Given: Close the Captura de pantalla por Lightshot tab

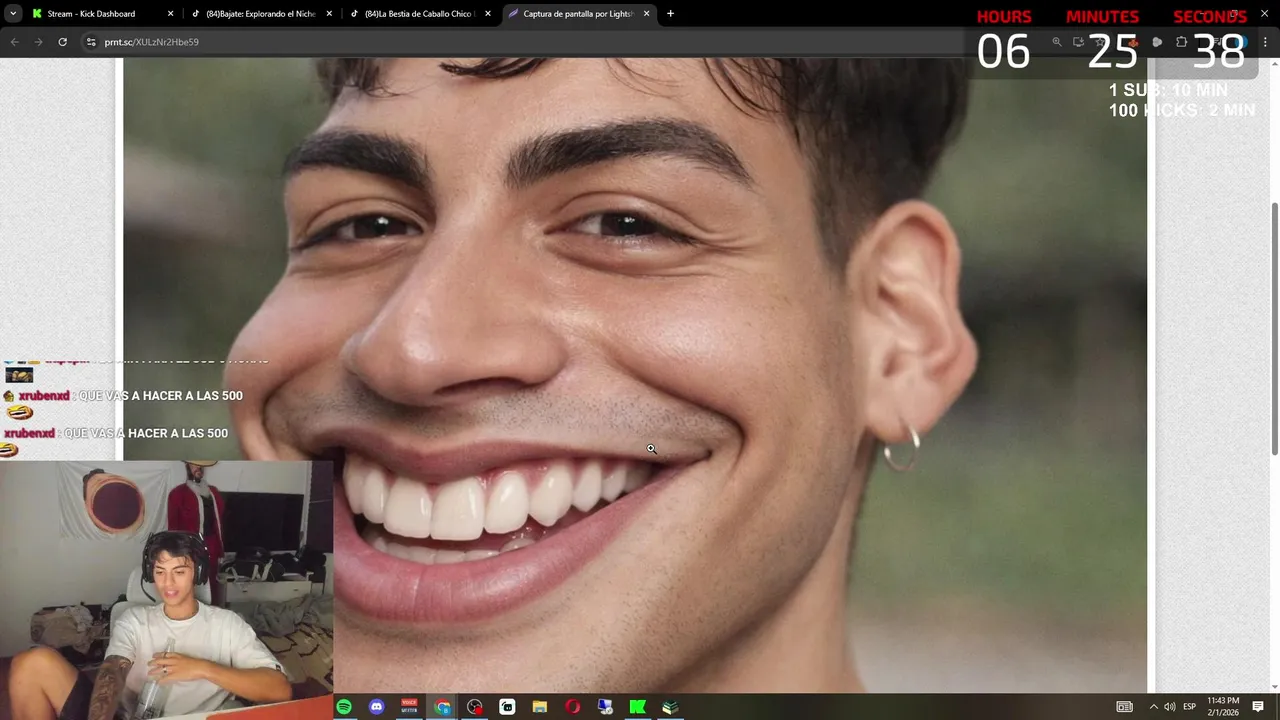Looking at the screenshot, I should [647, 14].
